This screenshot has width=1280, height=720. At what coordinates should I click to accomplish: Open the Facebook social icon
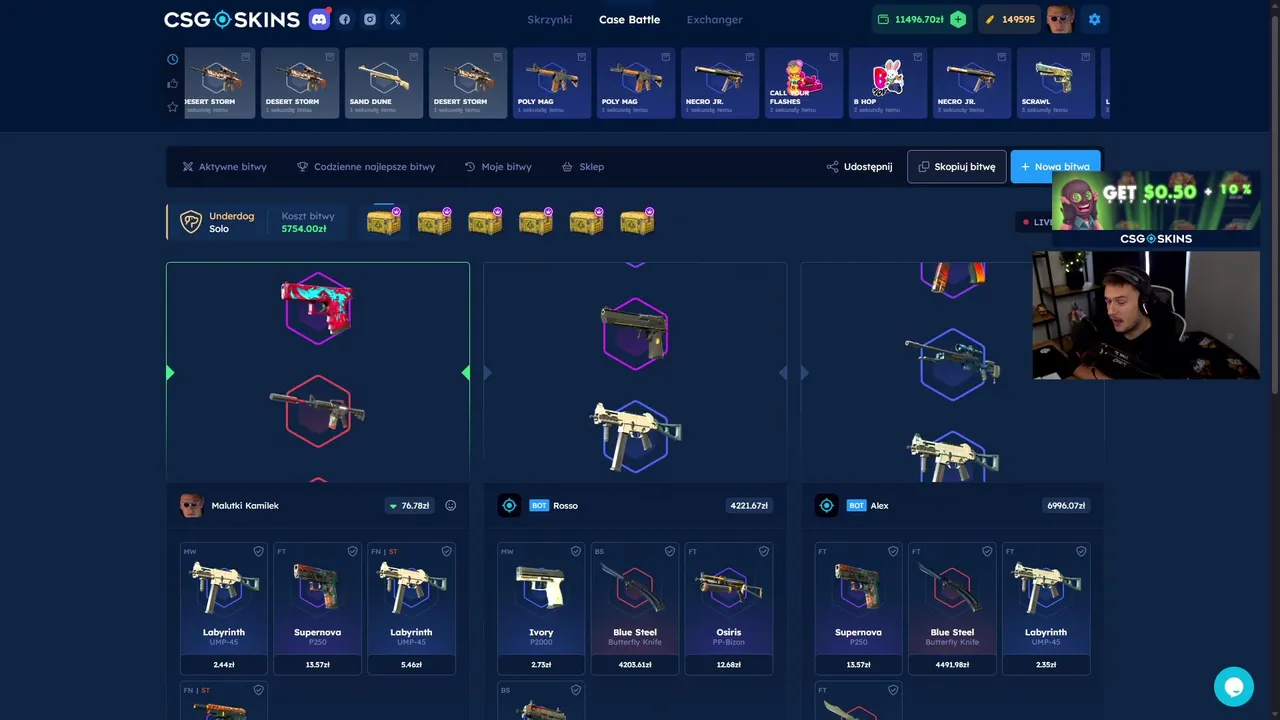pyautogui.click(x=345, y=19)
